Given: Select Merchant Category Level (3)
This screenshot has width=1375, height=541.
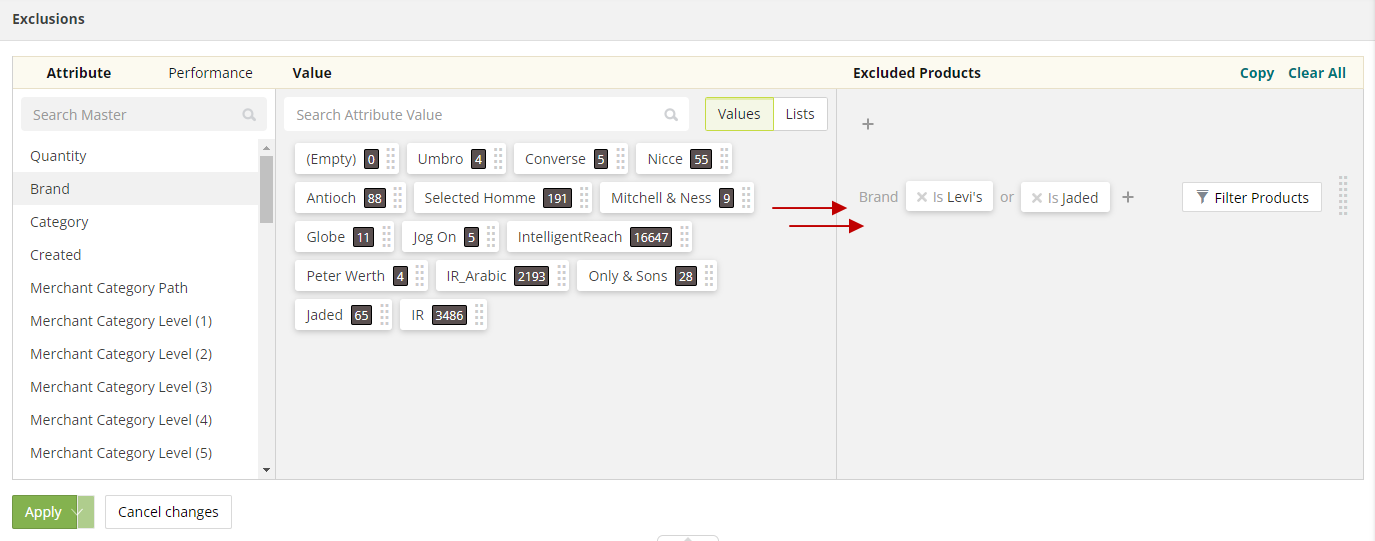Looking at the screenshot, I should pos(136,387).
